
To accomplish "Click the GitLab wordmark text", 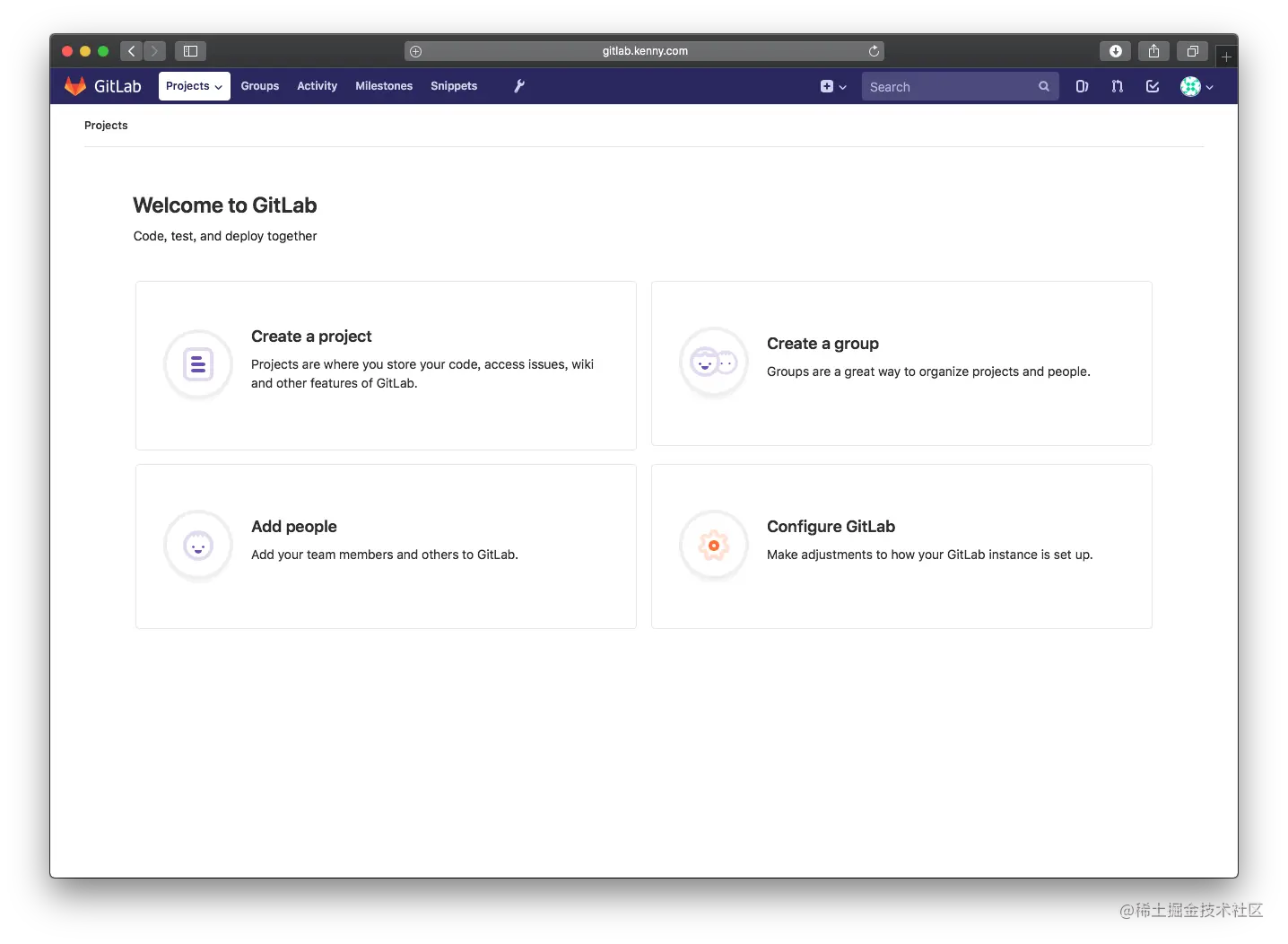I will pos(117,86).
